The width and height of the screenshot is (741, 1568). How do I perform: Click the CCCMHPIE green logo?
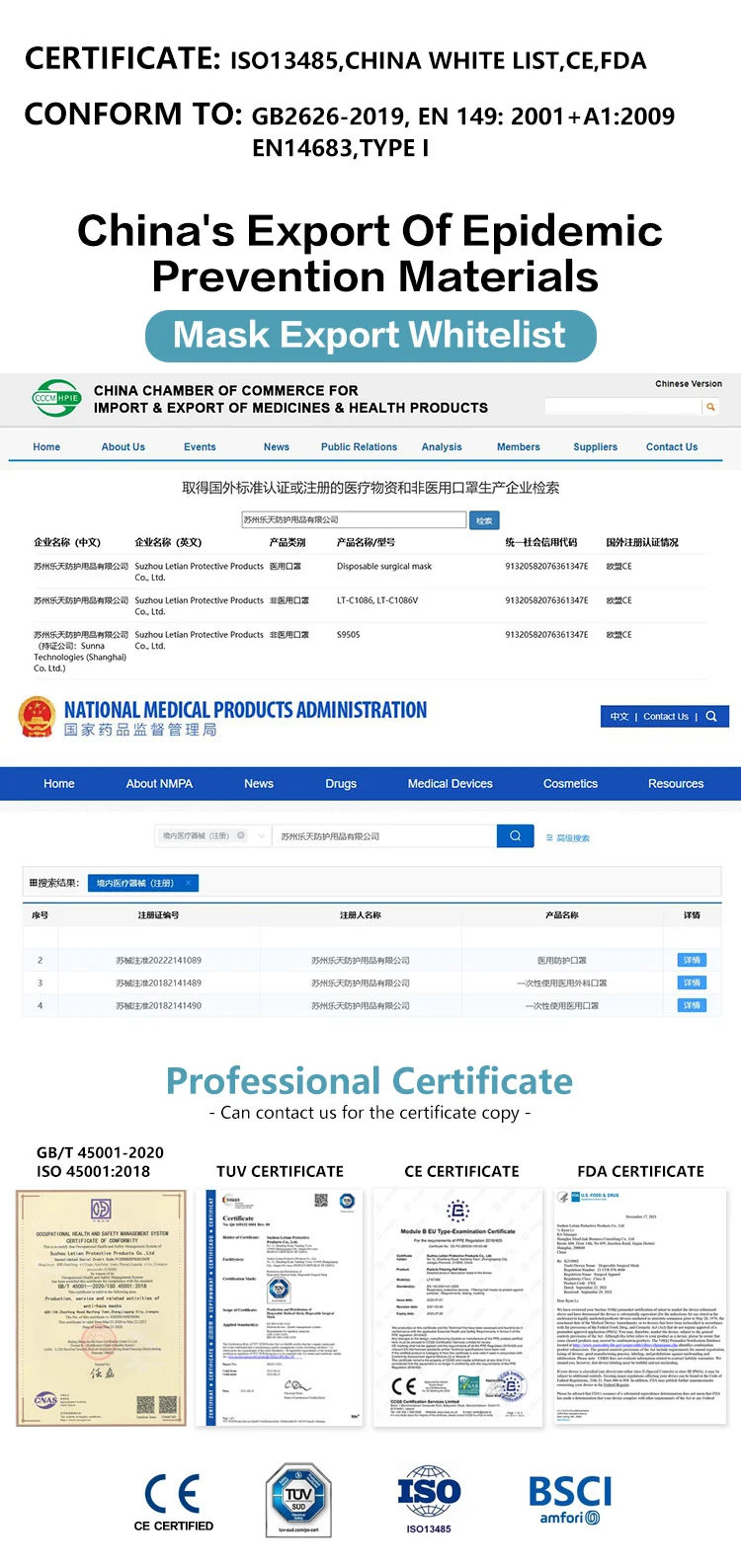(56, 399)
